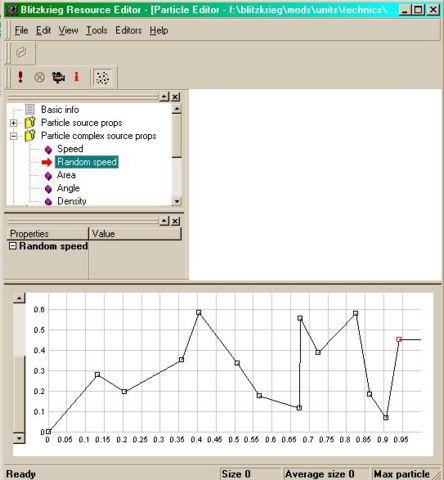Viewport: 444px width, 480px height.
Task: Select the lowest graph point near 0.9
Action: coord(386,417)
